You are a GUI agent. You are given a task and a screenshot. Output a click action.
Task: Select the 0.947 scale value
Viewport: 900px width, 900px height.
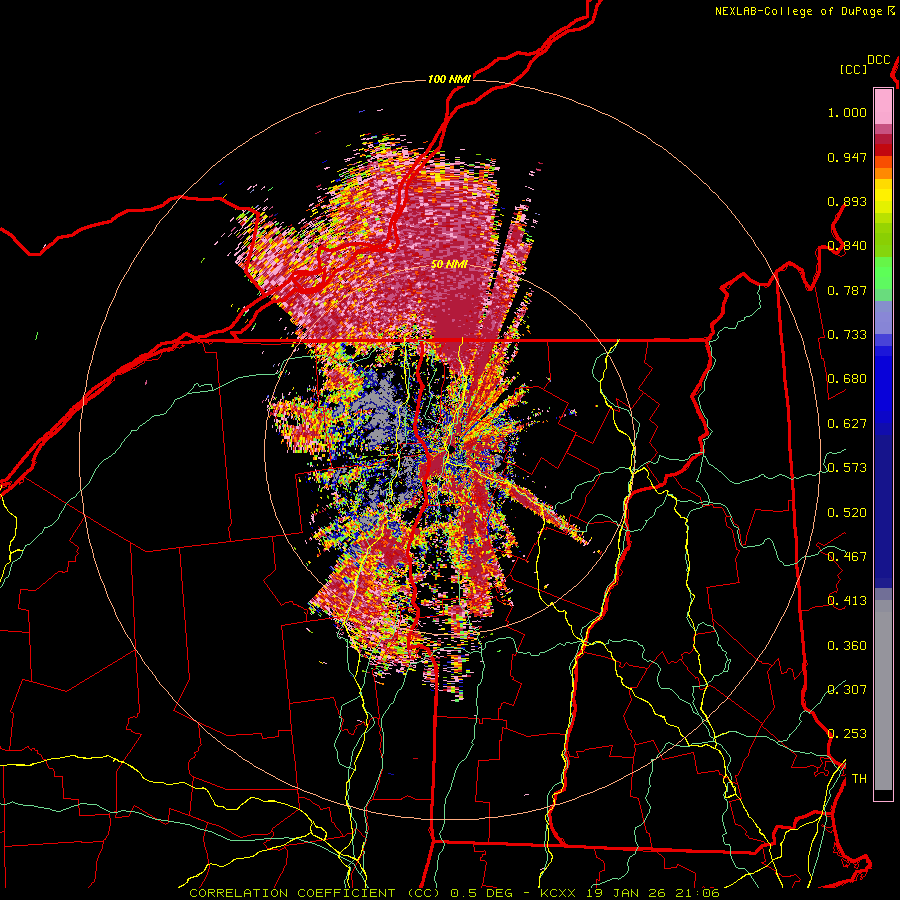pyautogui.click(x=847, y=157)
